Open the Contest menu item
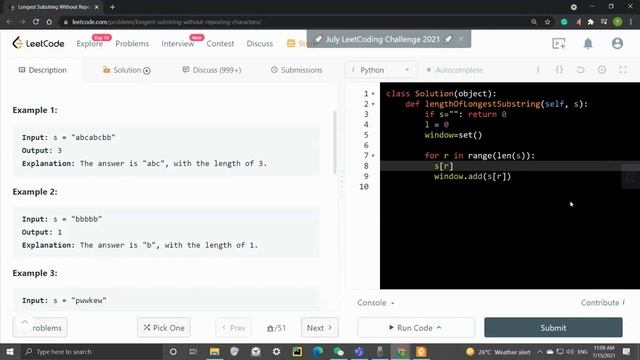This screenshot has width=640, height=360. click(x=220, y=44)
